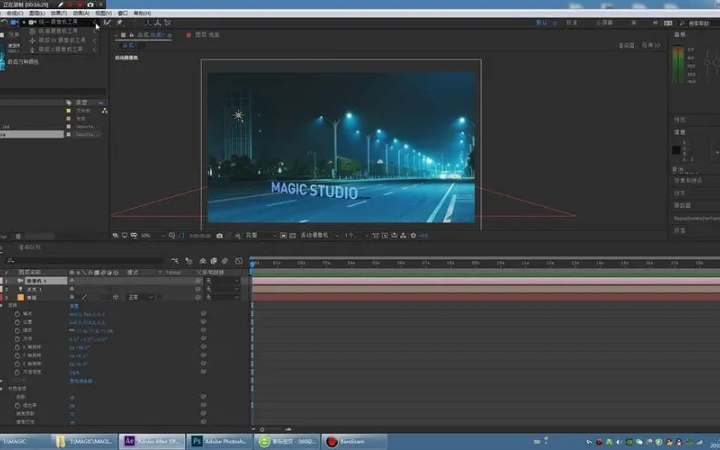Viewport: 720px width, 450px height.
Task: Click project flowchart icon beside type column
Action: pos(105,111)
